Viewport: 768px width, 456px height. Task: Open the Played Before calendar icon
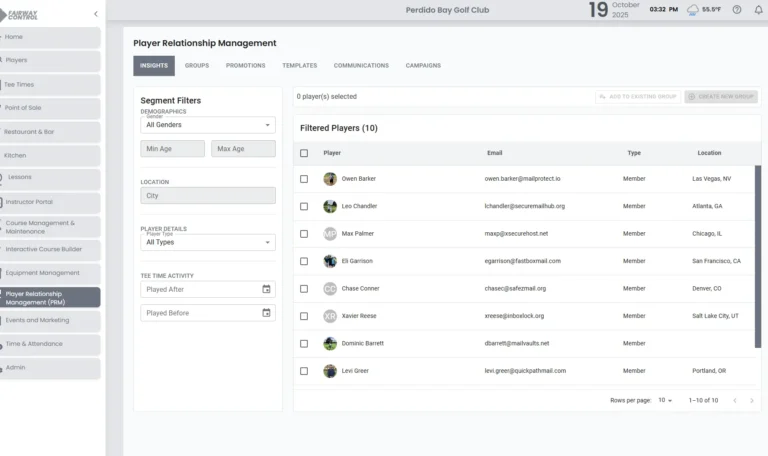[266, 313]
